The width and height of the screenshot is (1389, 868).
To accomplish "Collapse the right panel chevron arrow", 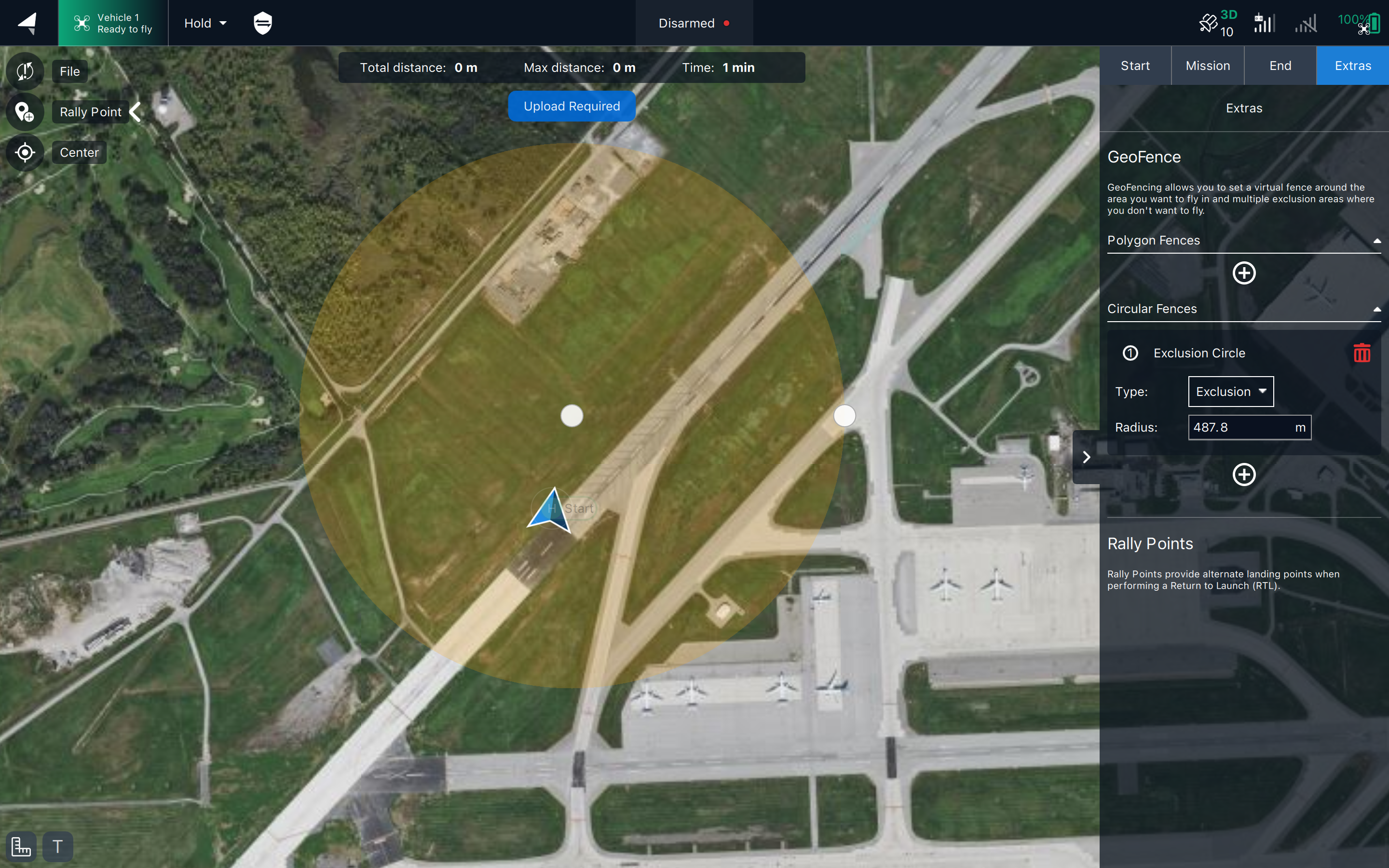I will click(1086, 457).
